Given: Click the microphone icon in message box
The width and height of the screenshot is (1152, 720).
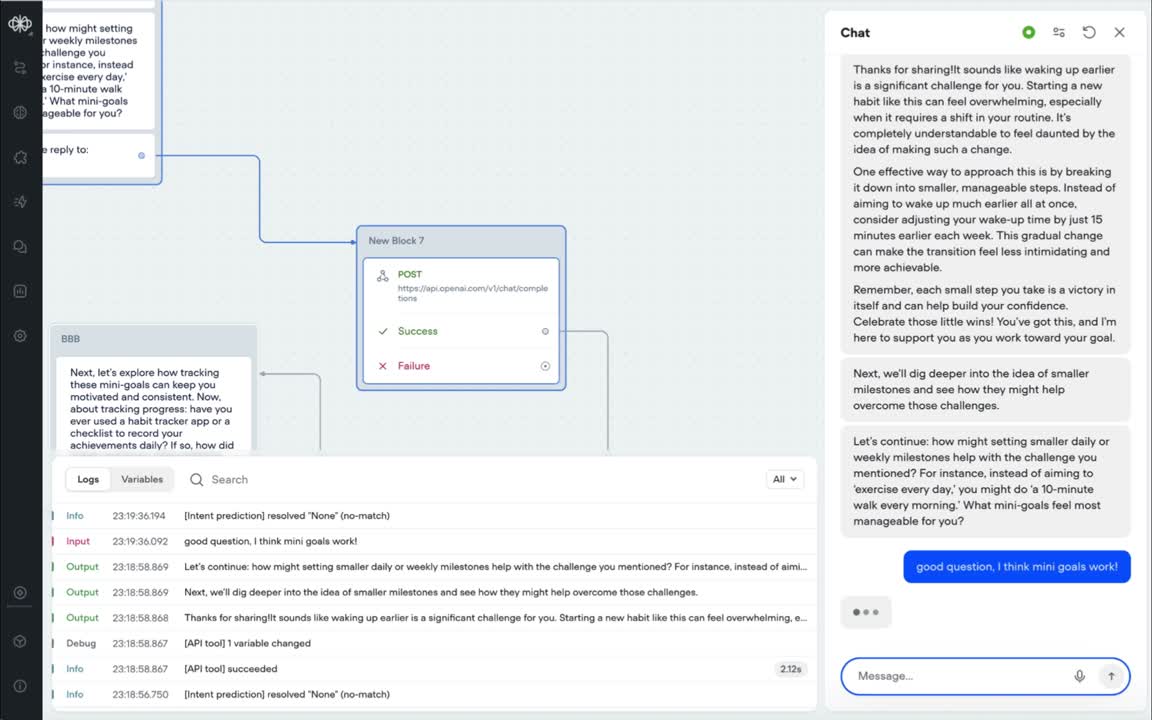Looking at the screenshot, I should tap(1079, 676).
